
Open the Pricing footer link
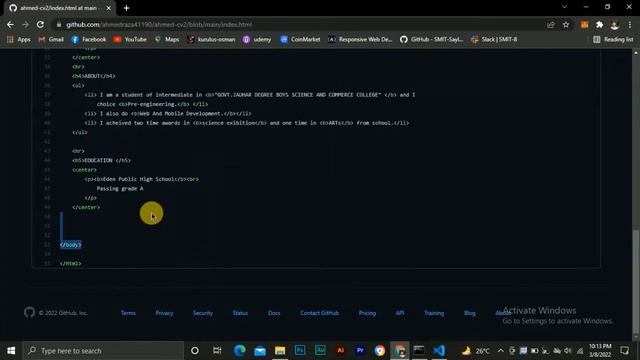(367, 313)
